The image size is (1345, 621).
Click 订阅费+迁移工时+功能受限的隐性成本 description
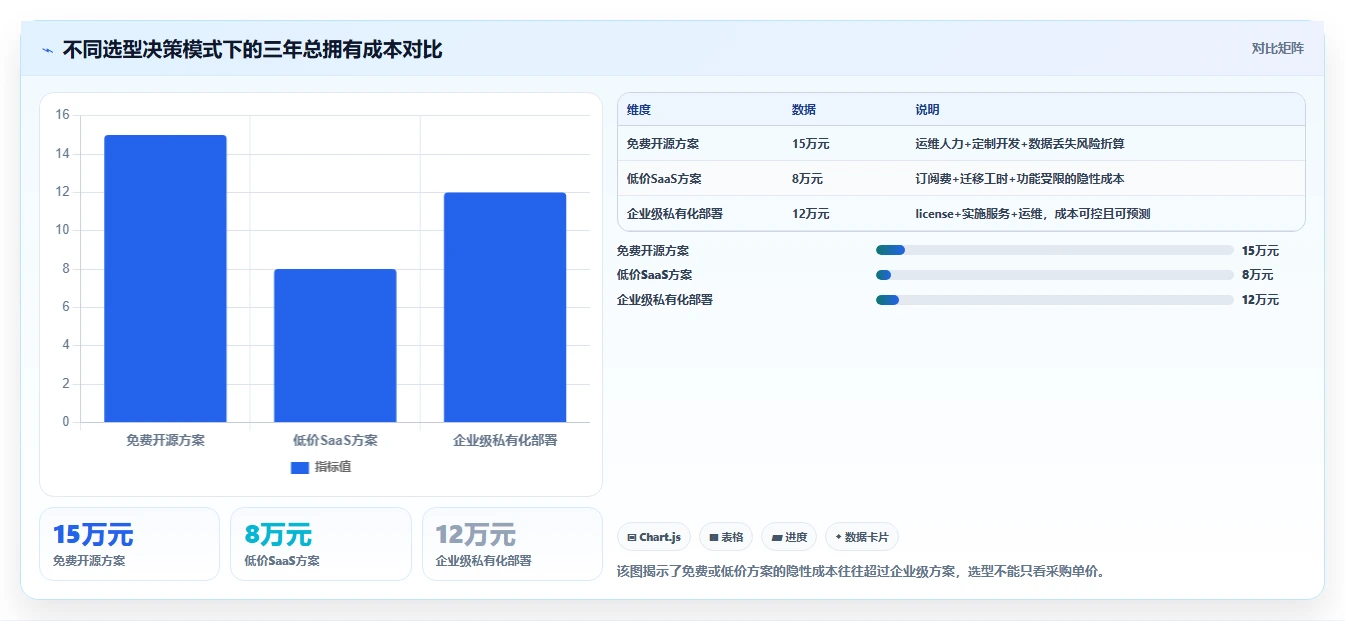click(1020, 179)
